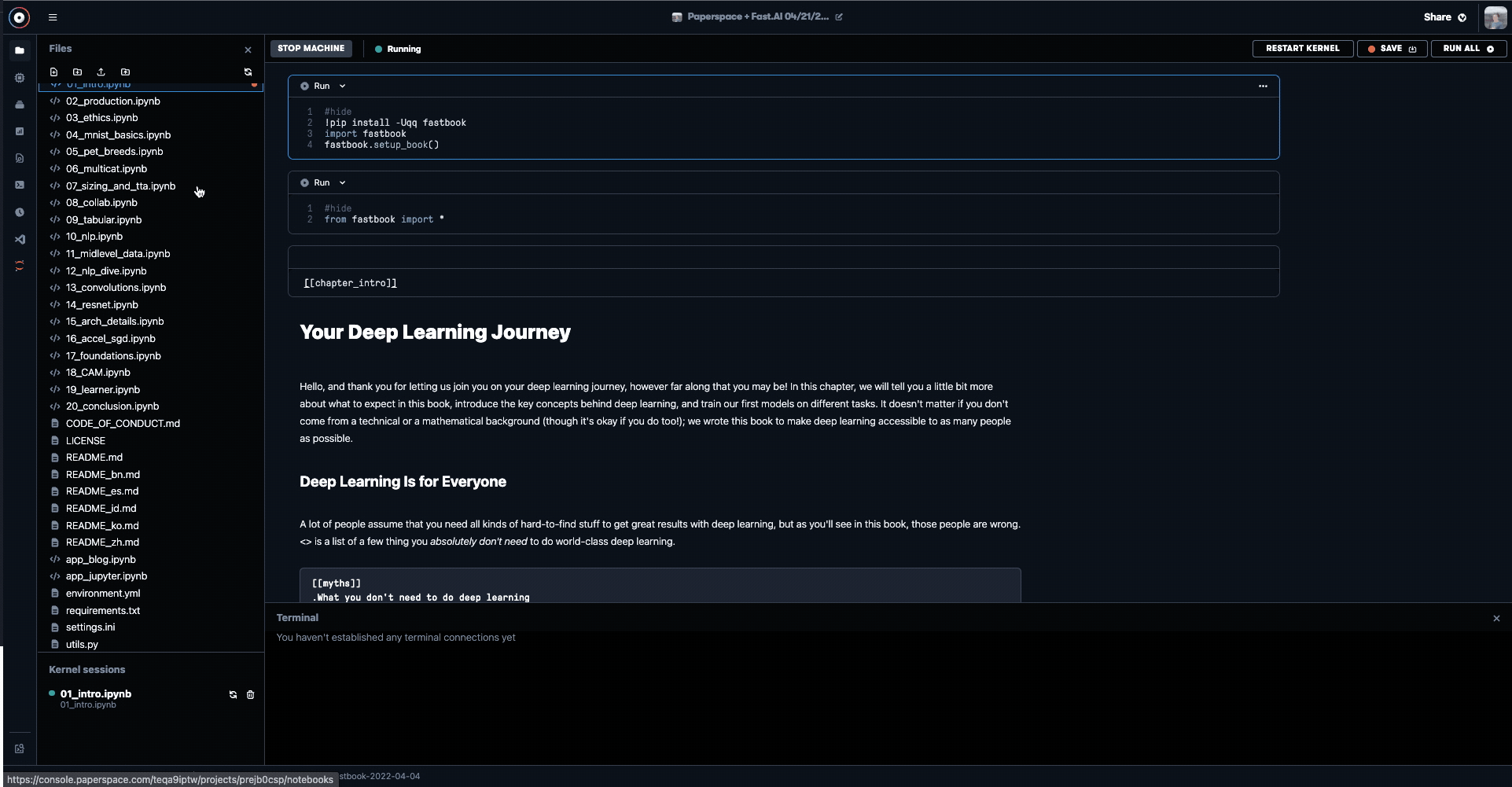This screenshot has width=1512, height=787.
Task: Open the datasets icon in the sidebar
Action: [x=20, y=105]
